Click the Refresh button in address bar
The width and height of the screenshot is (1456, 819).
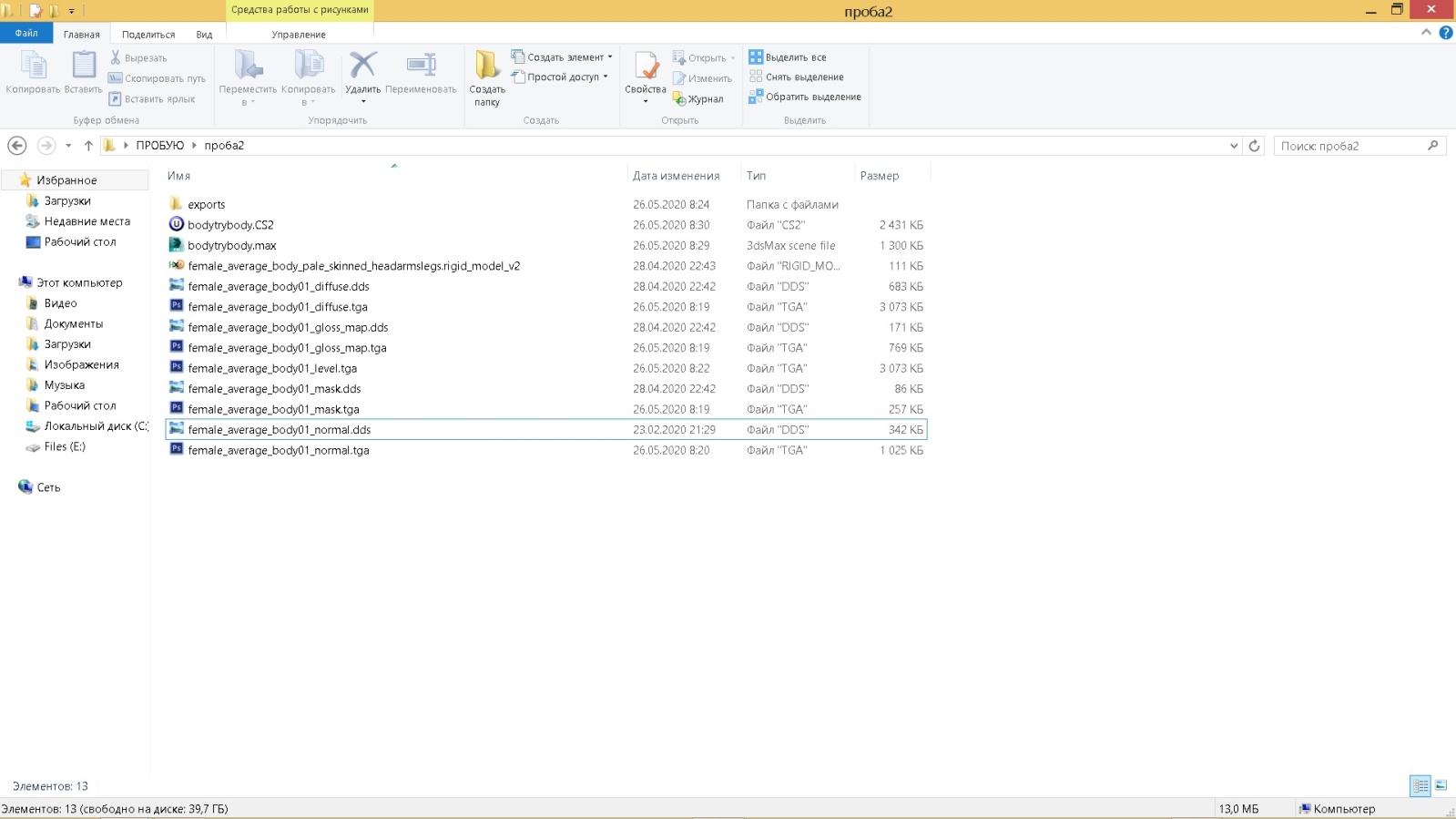(1254, 146)
